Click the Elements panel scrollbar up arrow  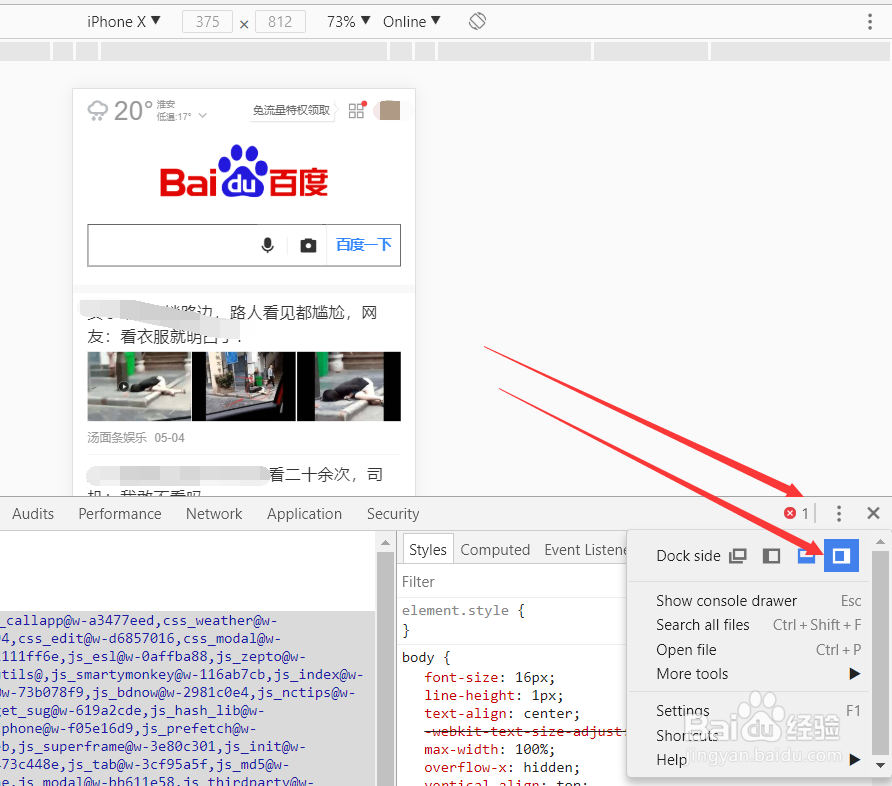(386, 543)
